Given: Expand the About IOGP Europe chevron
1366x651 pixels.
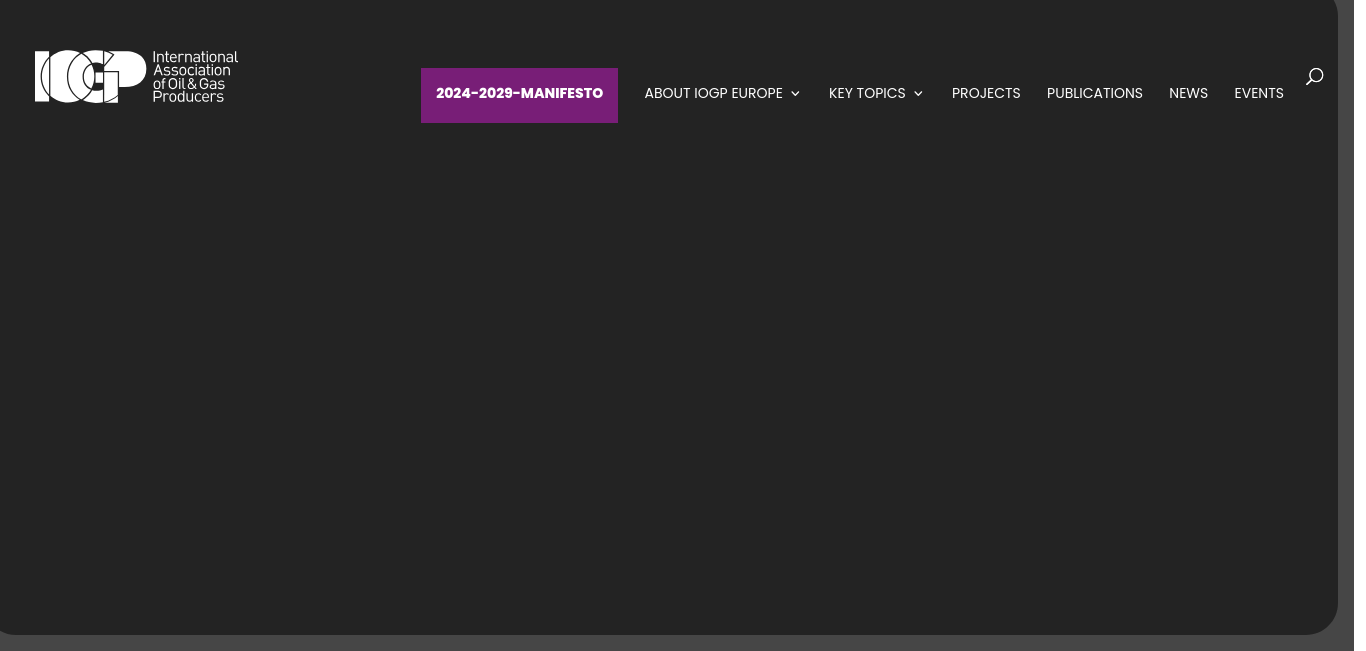Looking at the screenshot, I should (795, 94).
